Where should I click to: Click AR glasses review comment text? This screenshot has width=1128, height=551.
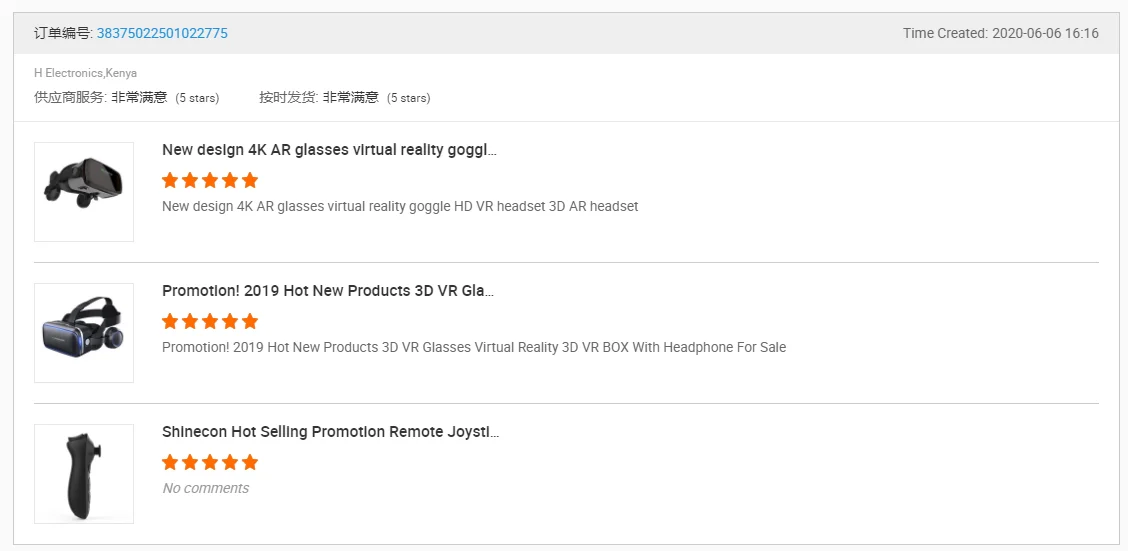[400, 206]
